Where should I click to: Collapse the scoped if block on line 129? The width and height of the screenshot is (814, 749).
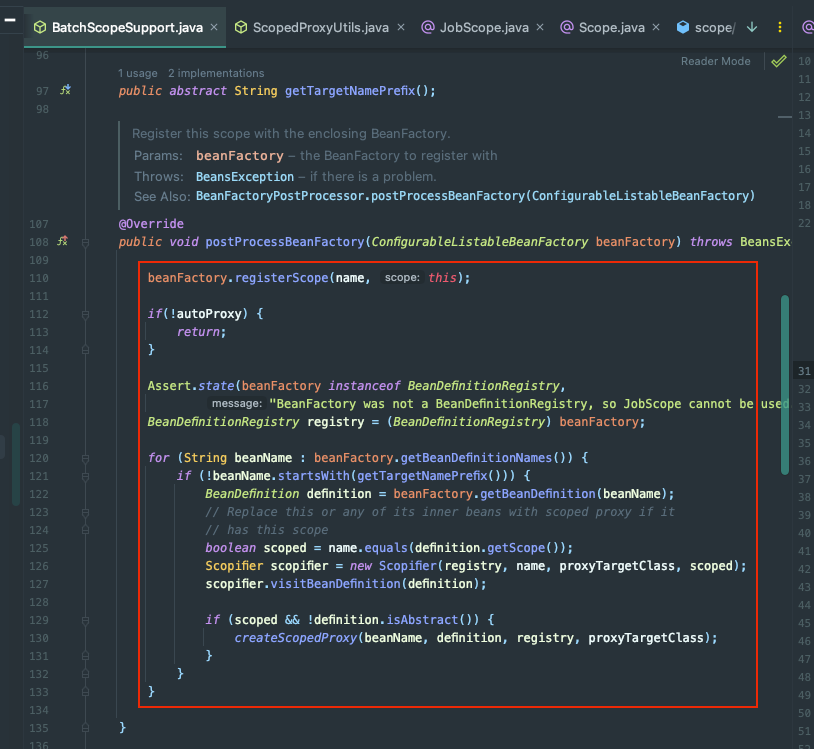(x=86, y=620)
